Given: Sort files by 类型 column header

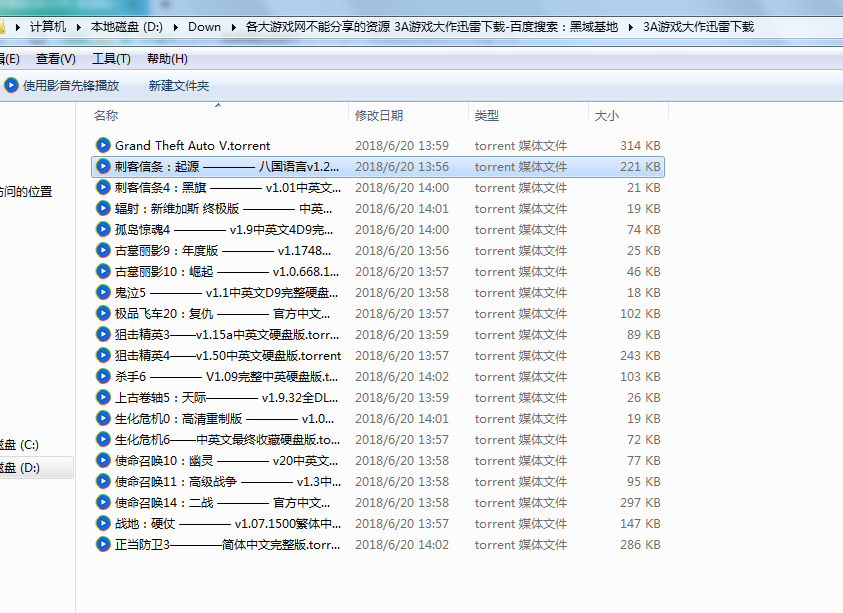Looking at the screenshot, I should tap(487, 116).
